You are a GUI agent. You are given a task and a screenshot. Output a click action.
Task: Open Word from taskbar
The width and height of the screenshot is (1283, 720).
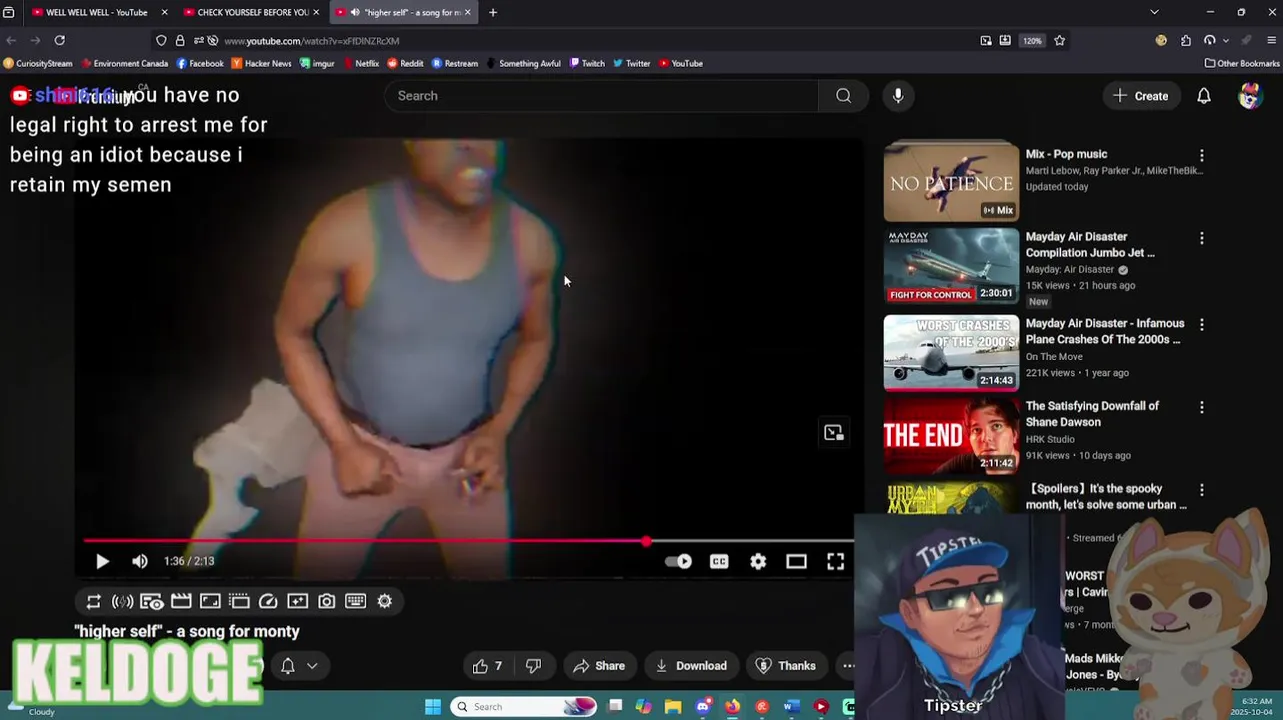(x=791, y=707)
